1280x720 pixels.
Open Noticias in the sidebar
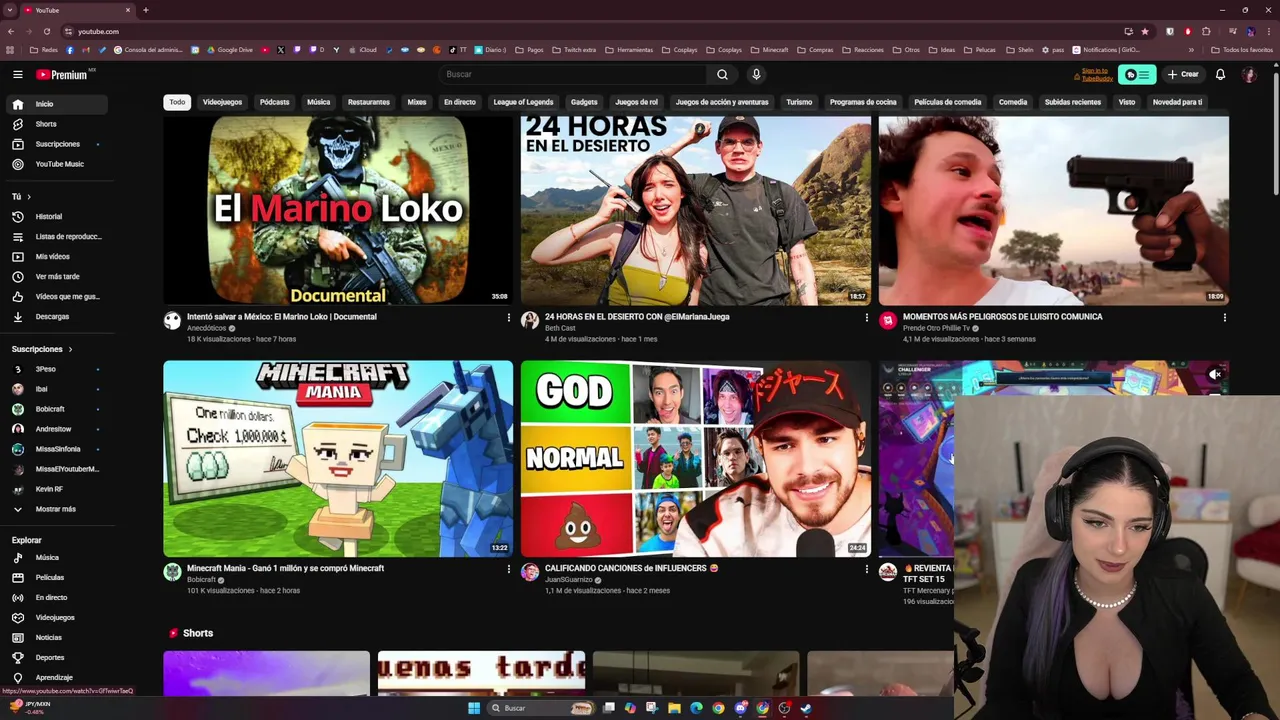tap(55, 637)
